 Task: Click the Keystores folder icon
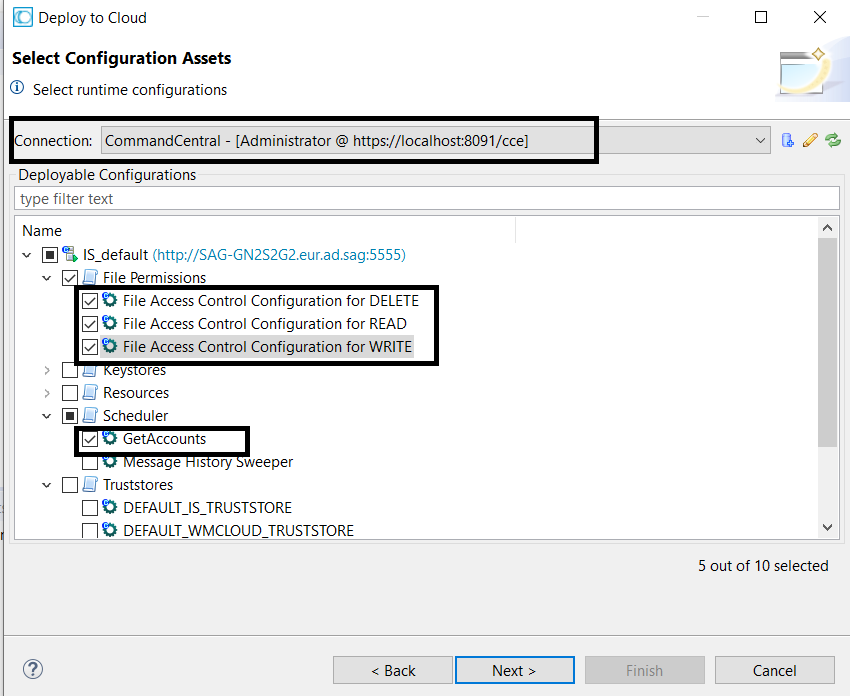click(x=90, y=370)
